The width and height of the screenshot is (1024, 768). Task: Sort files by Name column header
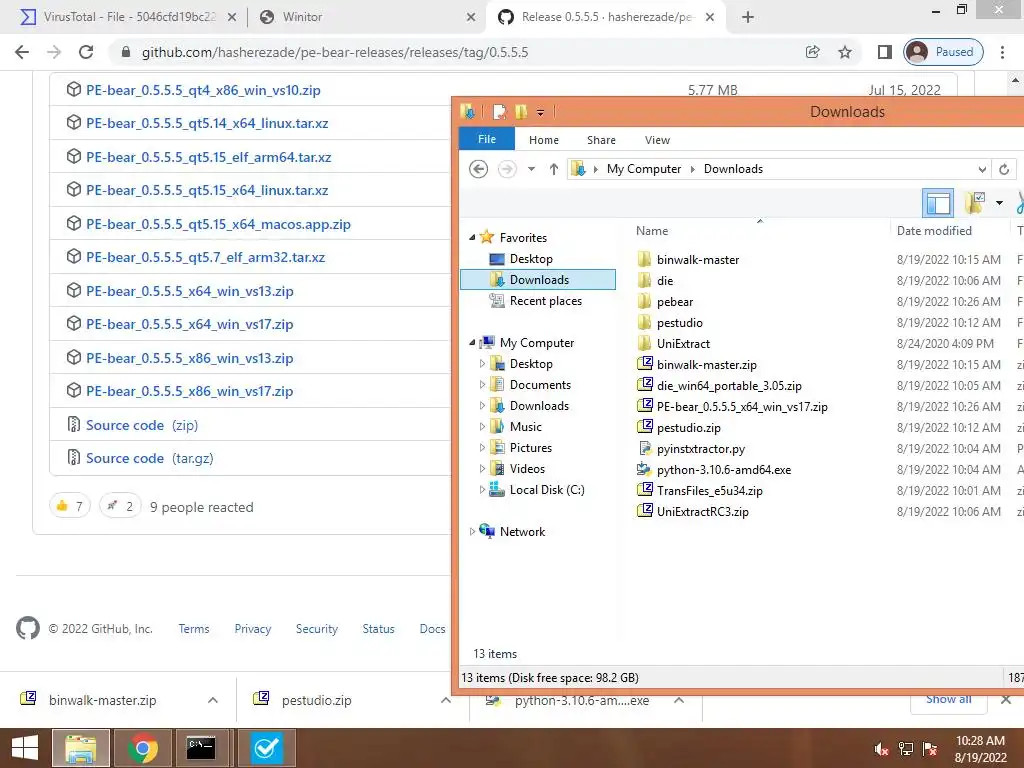(652, 231)
